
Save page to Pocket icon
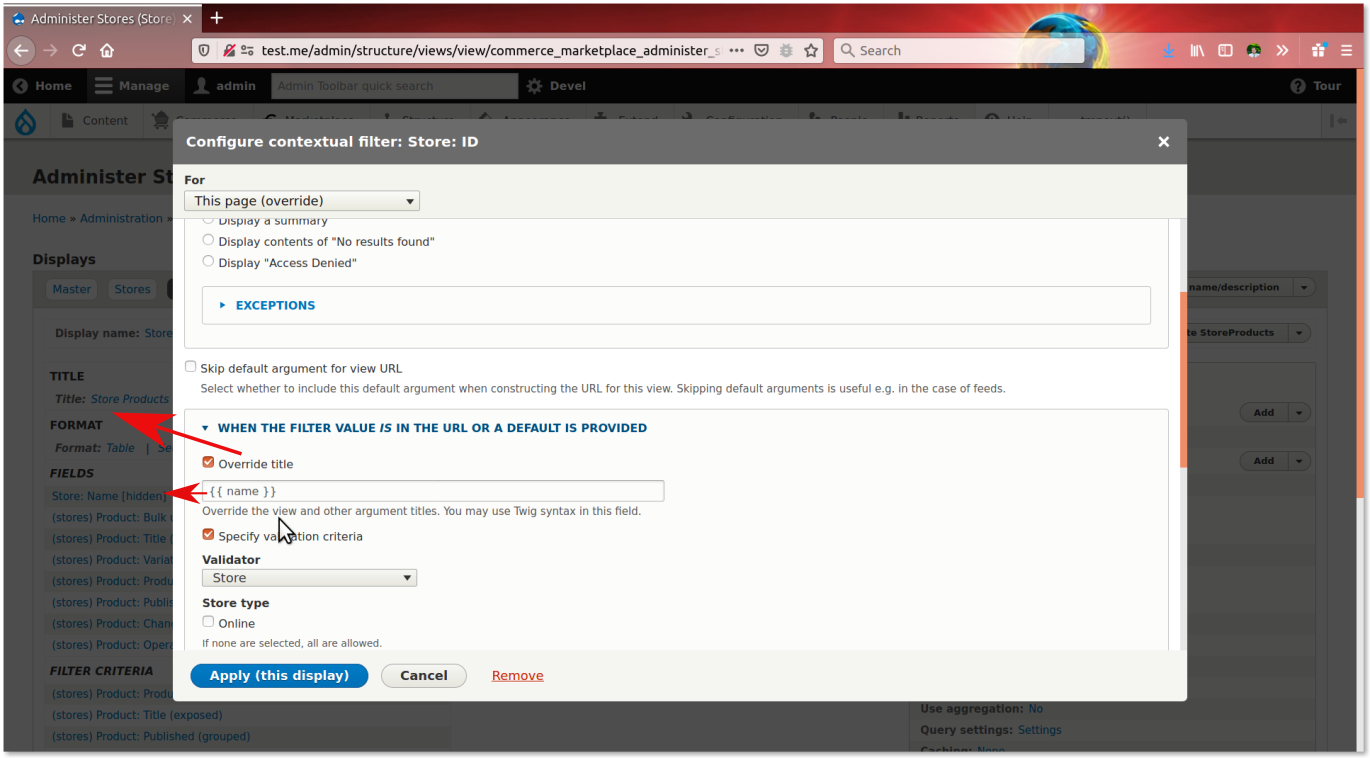click(761, 50)
